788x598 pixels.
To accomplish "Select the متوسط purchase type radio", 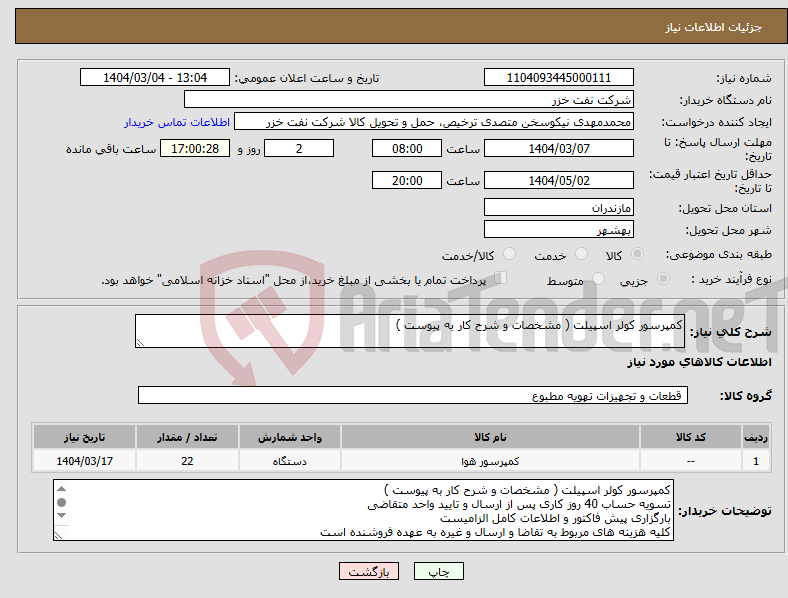I will [598, 278].
